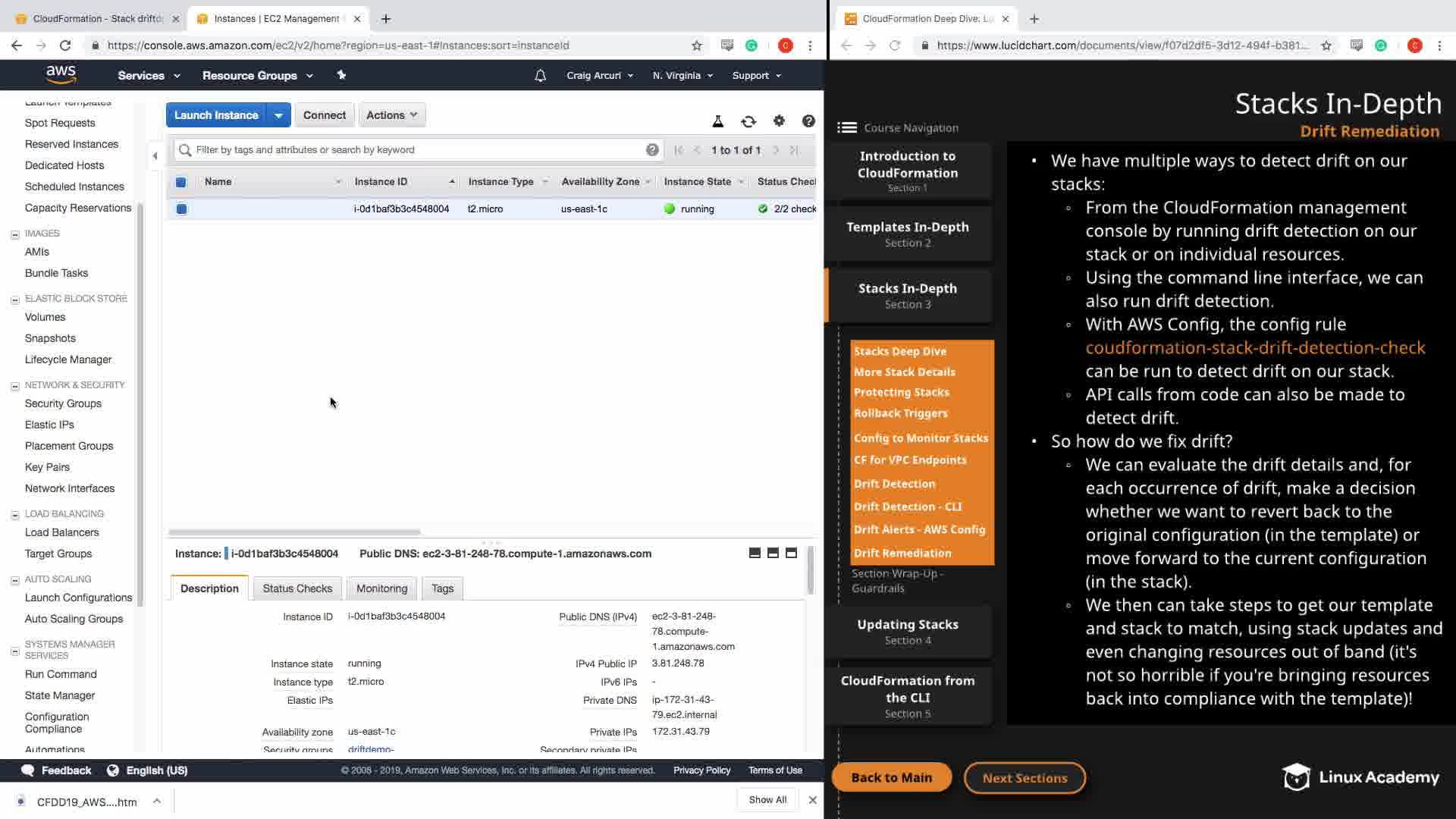This screenshot has width=1456, height=819.
Task: Click the pin shortcut icon in the AWS navbar
Action: [x=341, y=75]
